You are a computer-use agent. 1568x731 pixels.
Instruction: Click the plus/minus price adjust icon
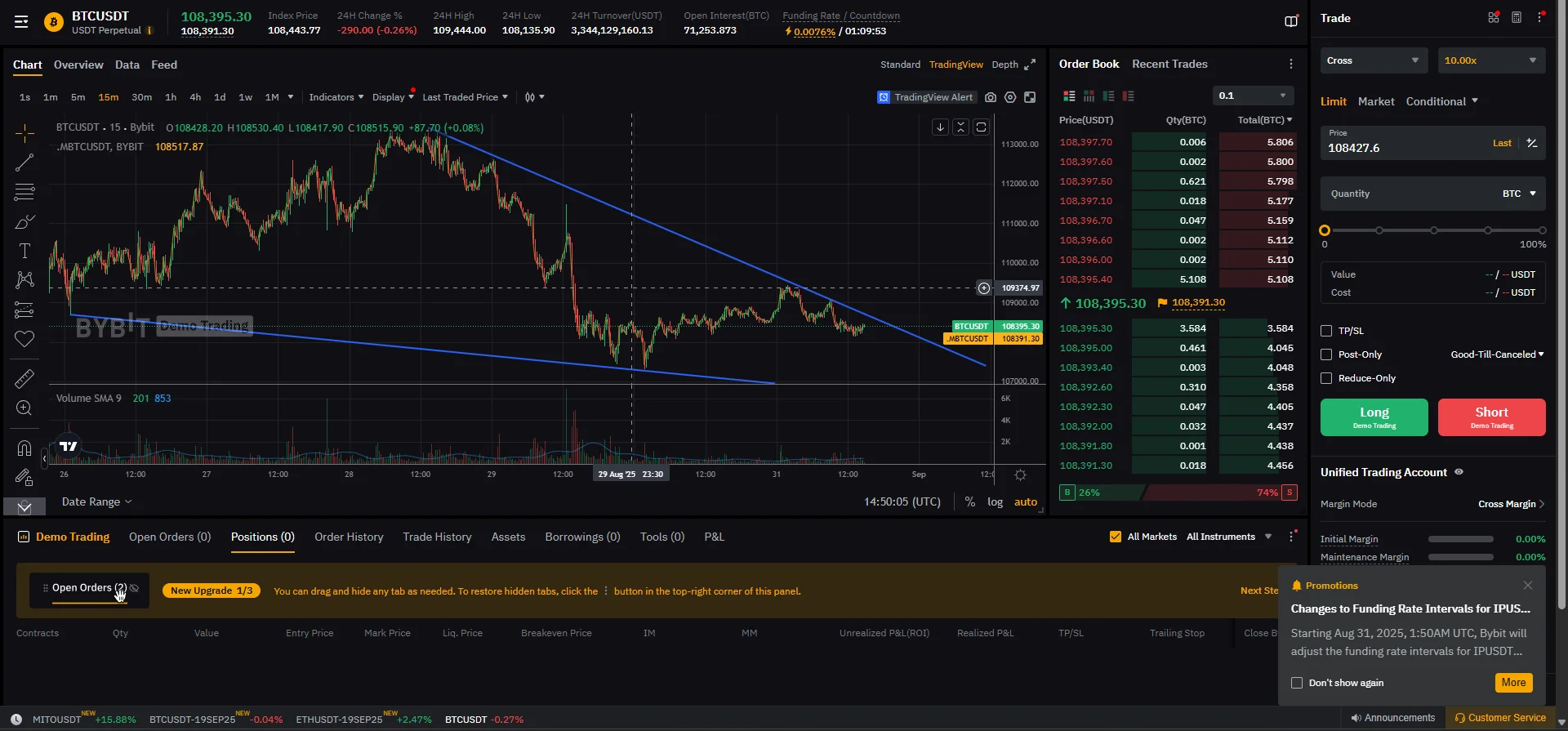point(1532,143)
